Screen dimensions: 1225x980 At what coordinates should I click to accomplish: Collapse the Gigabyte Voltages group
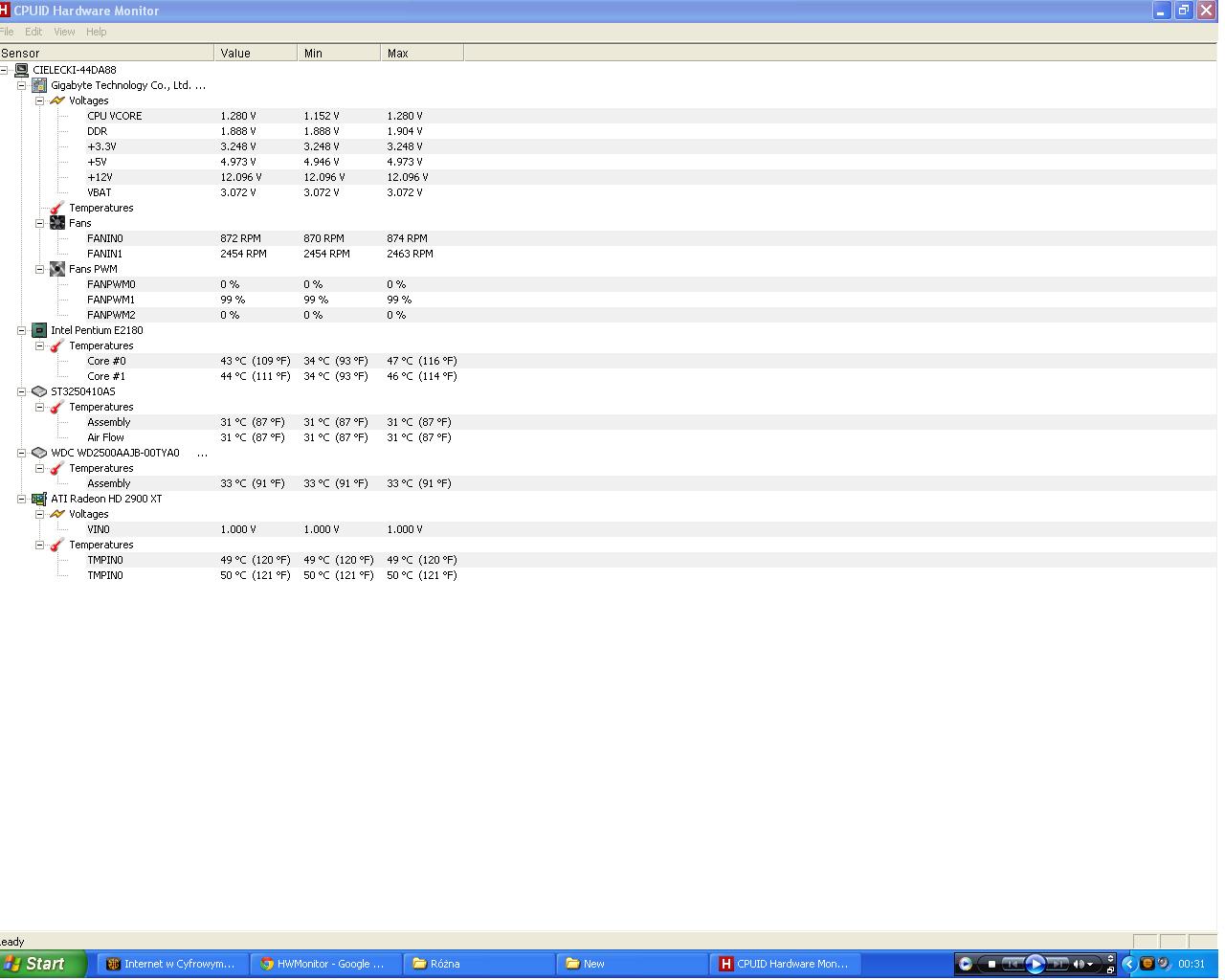[x=40, y=100]
